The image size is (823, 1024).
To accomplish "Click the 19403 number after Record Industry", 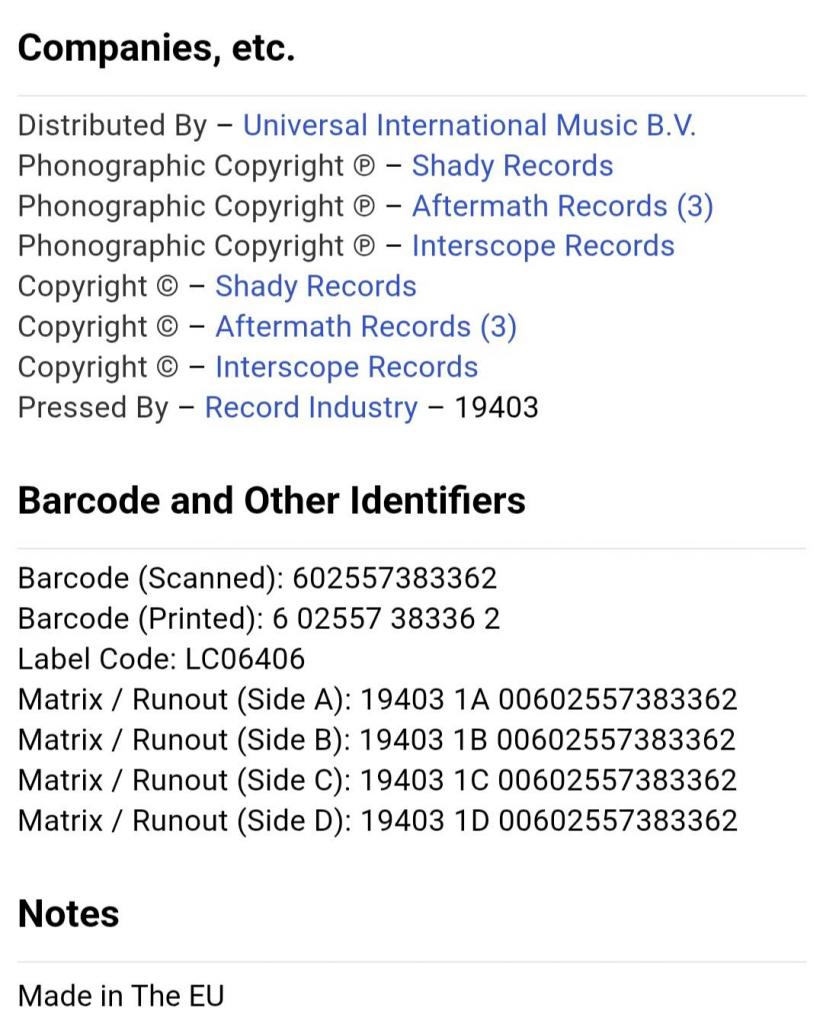I will pyautogui.click(x=496, y=408).
